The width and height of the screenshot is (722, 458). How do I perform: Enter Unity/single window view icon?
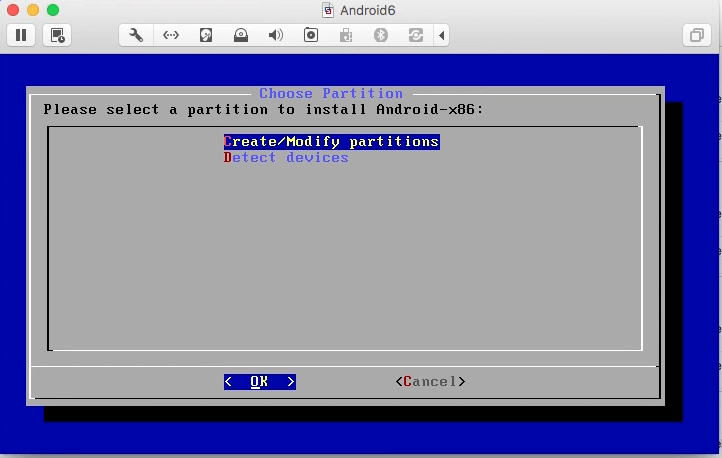(697, 35)
